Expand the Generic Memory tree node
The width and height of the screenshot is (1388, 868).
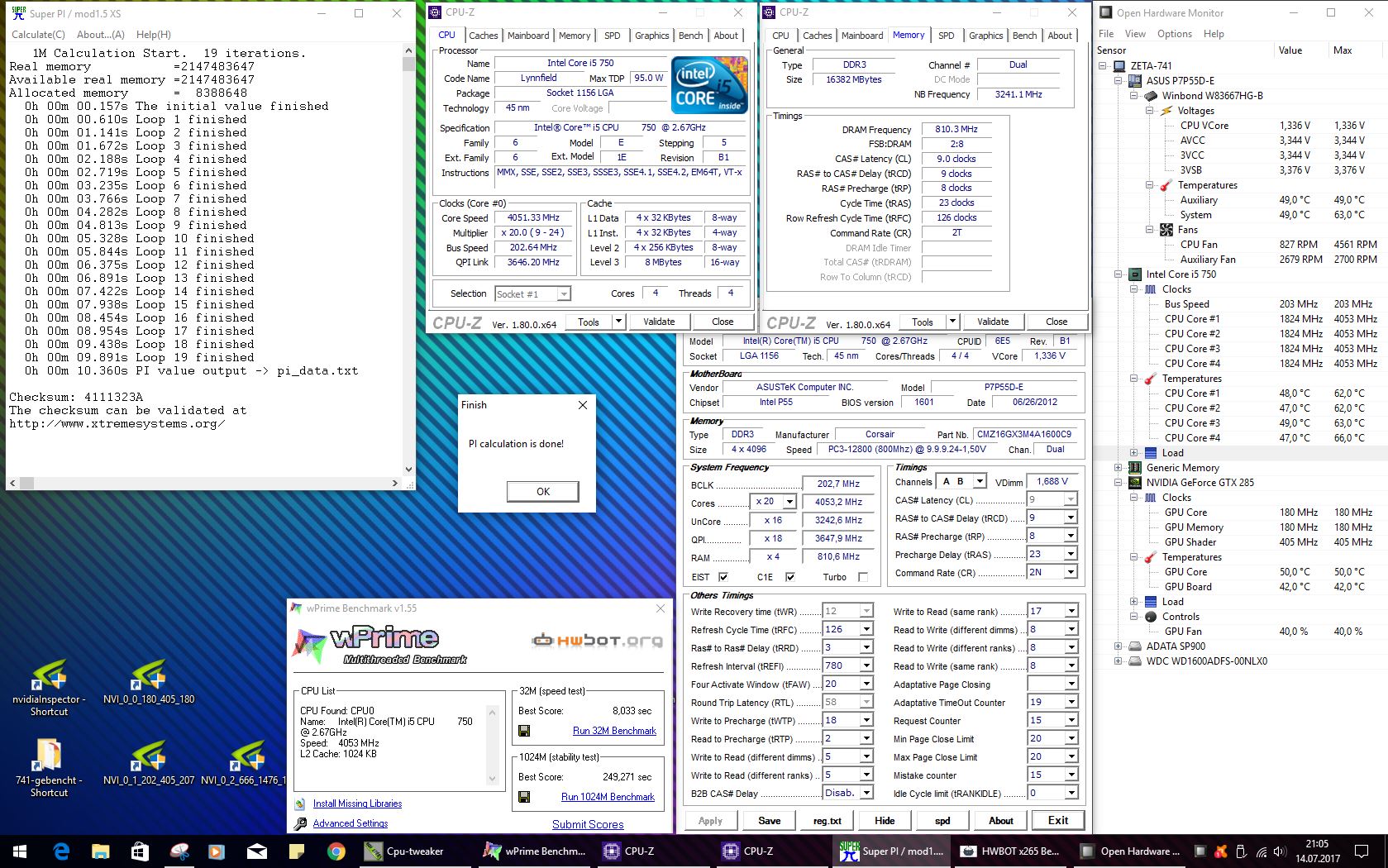click(1118, 468)
